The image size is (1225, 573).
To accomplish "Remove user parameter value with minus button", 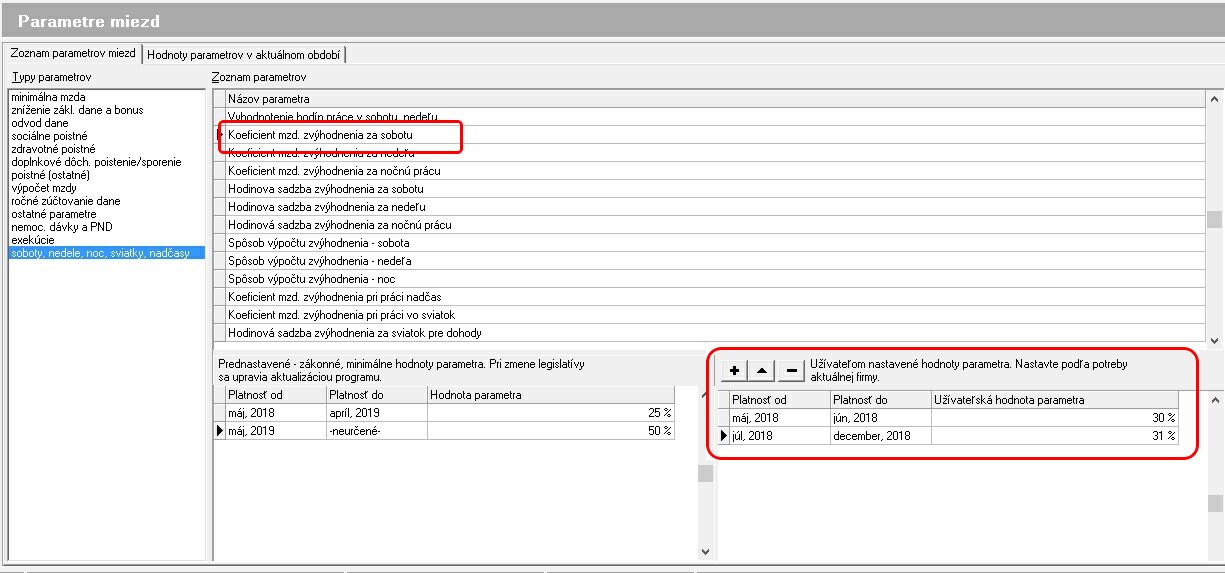I will (790, 371).
